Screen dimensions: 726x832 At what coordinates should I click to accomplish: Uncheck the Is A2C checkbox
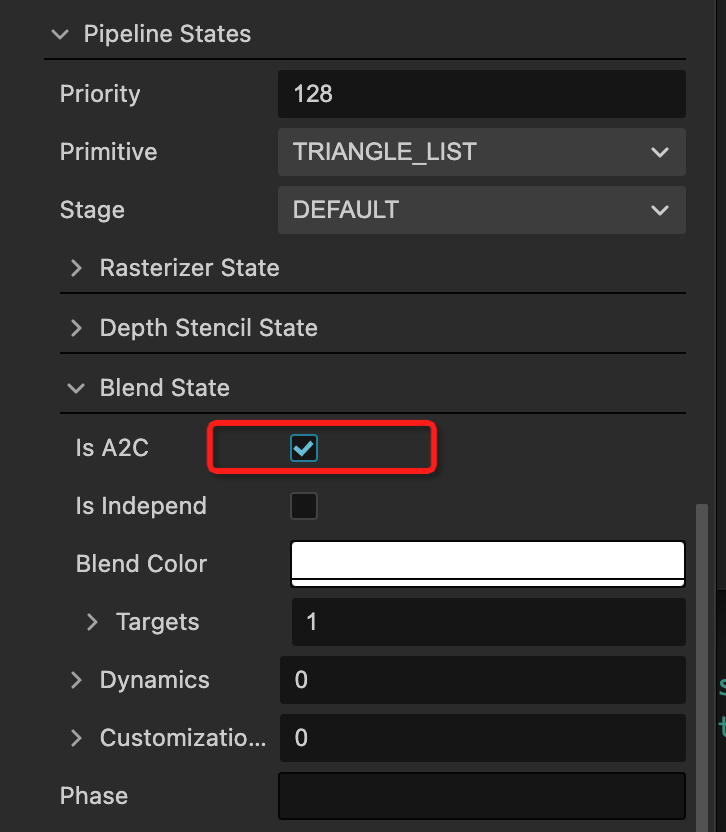point(304,449)
